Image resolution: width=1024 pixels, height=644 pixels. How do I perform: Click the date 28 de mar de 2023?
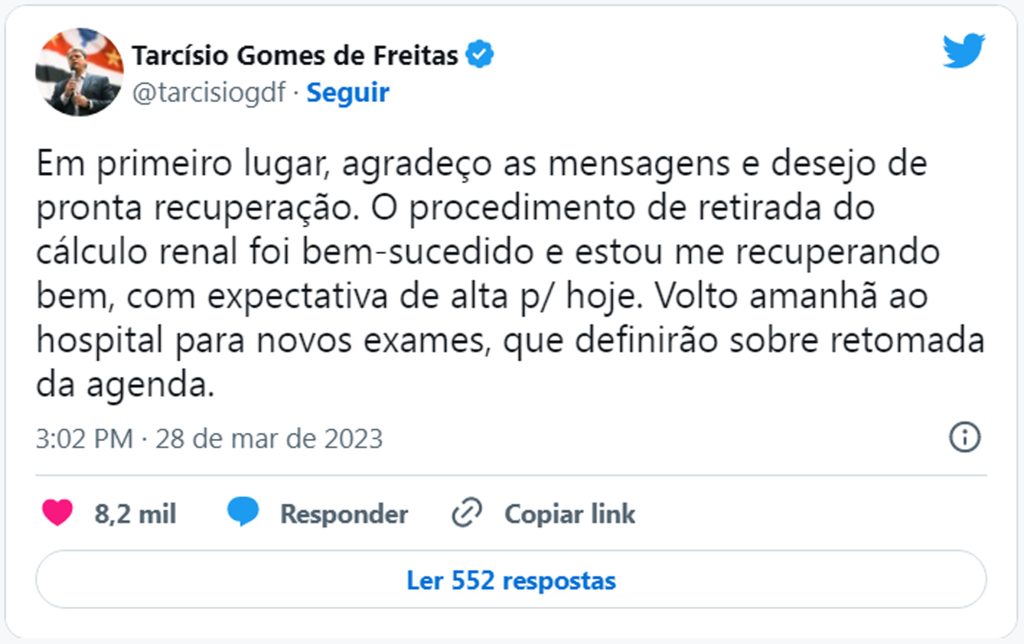[x=269, y=438]
